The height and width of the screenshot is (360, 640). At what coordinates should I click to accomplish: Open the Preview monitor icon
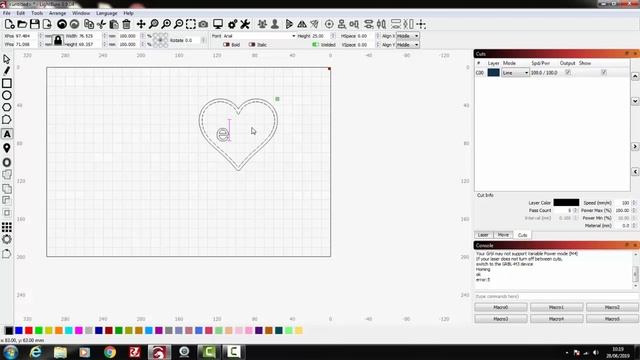click(218, 24)
